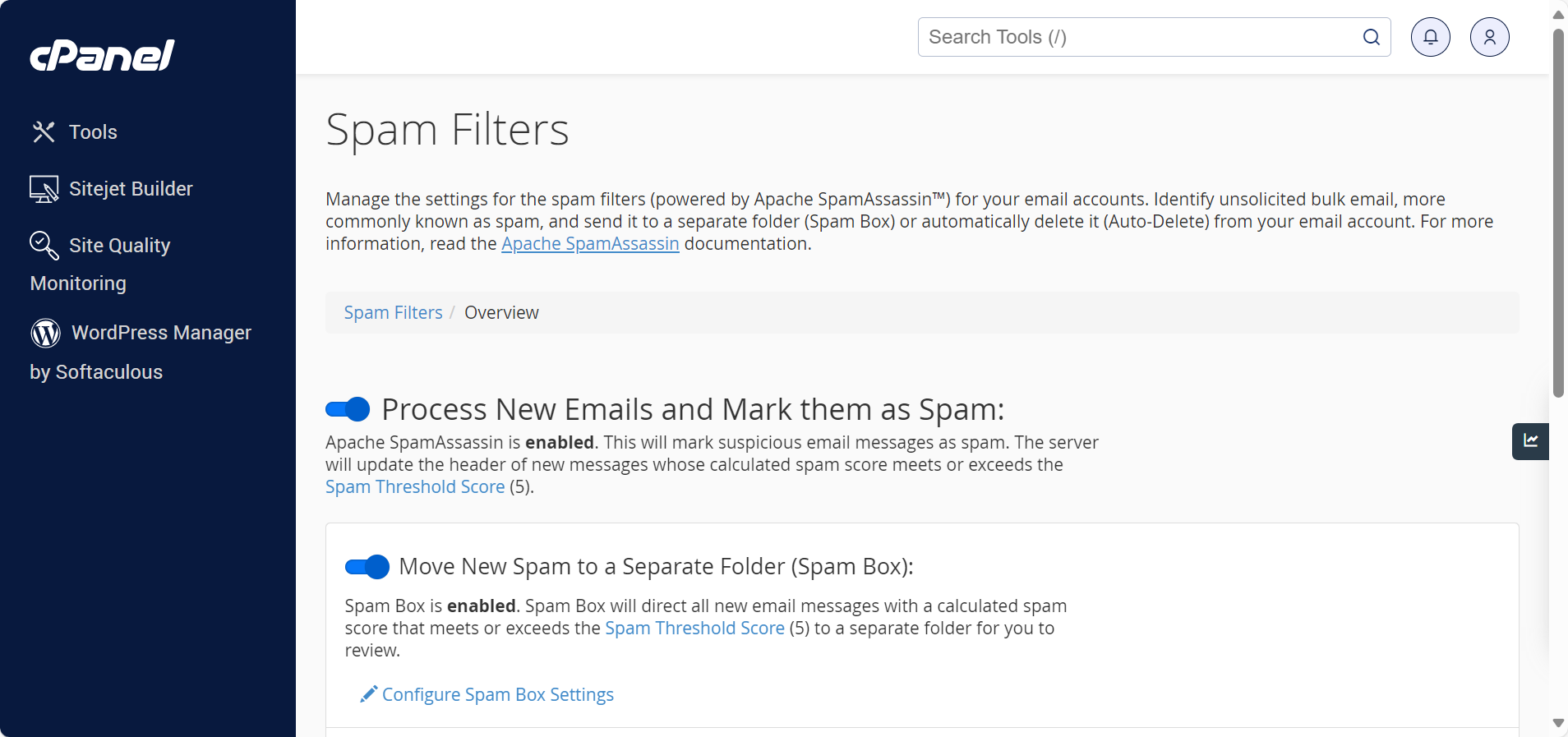The image size is (1568, 737).
Task: Open Sitejet Builder from sidebar
Action: coord(131,188)
